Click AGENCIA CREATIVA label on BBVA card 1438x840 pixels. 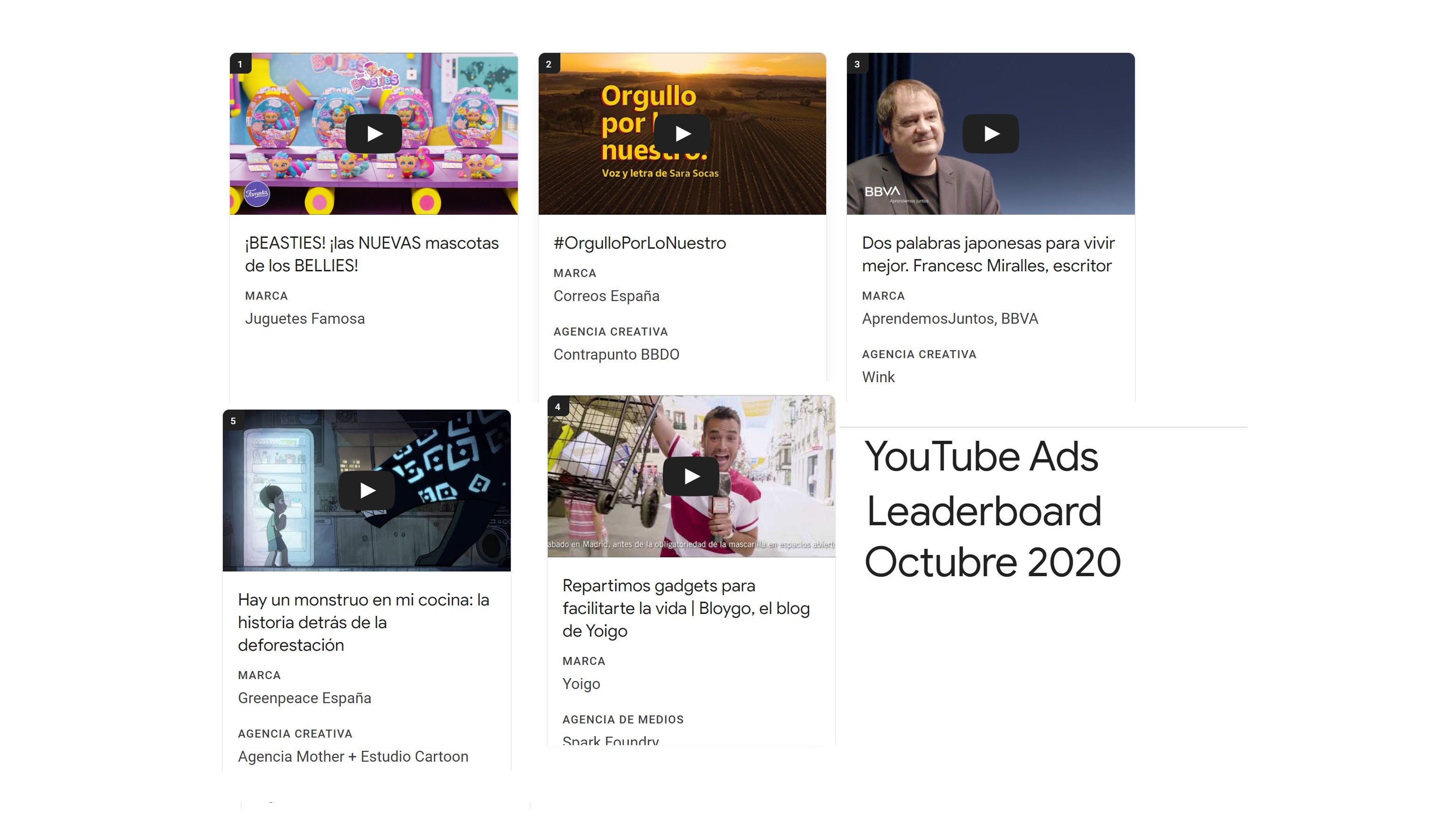pos(919,355)
